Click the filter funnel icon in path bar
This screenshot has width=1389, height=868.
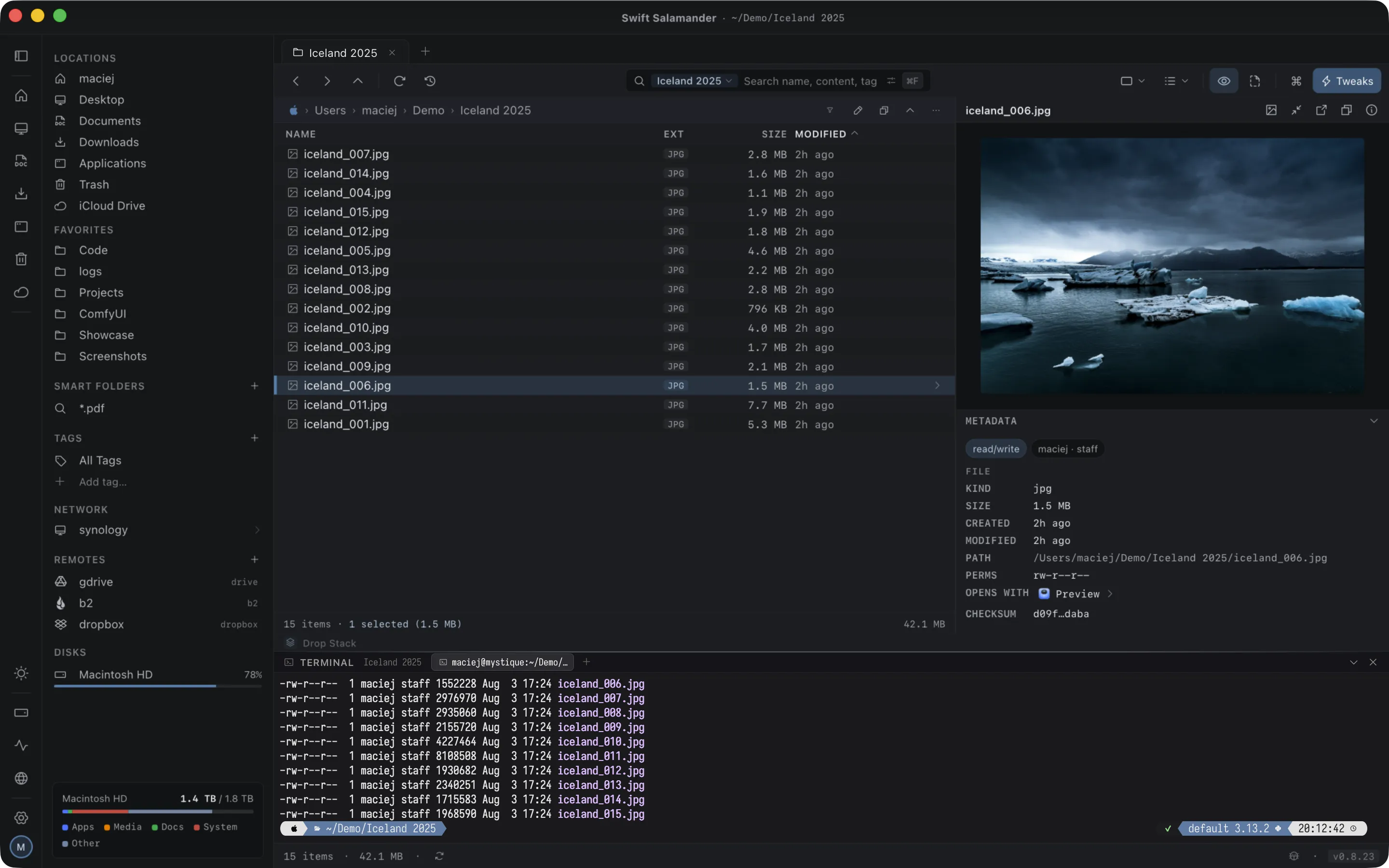[x=830, y=110]
